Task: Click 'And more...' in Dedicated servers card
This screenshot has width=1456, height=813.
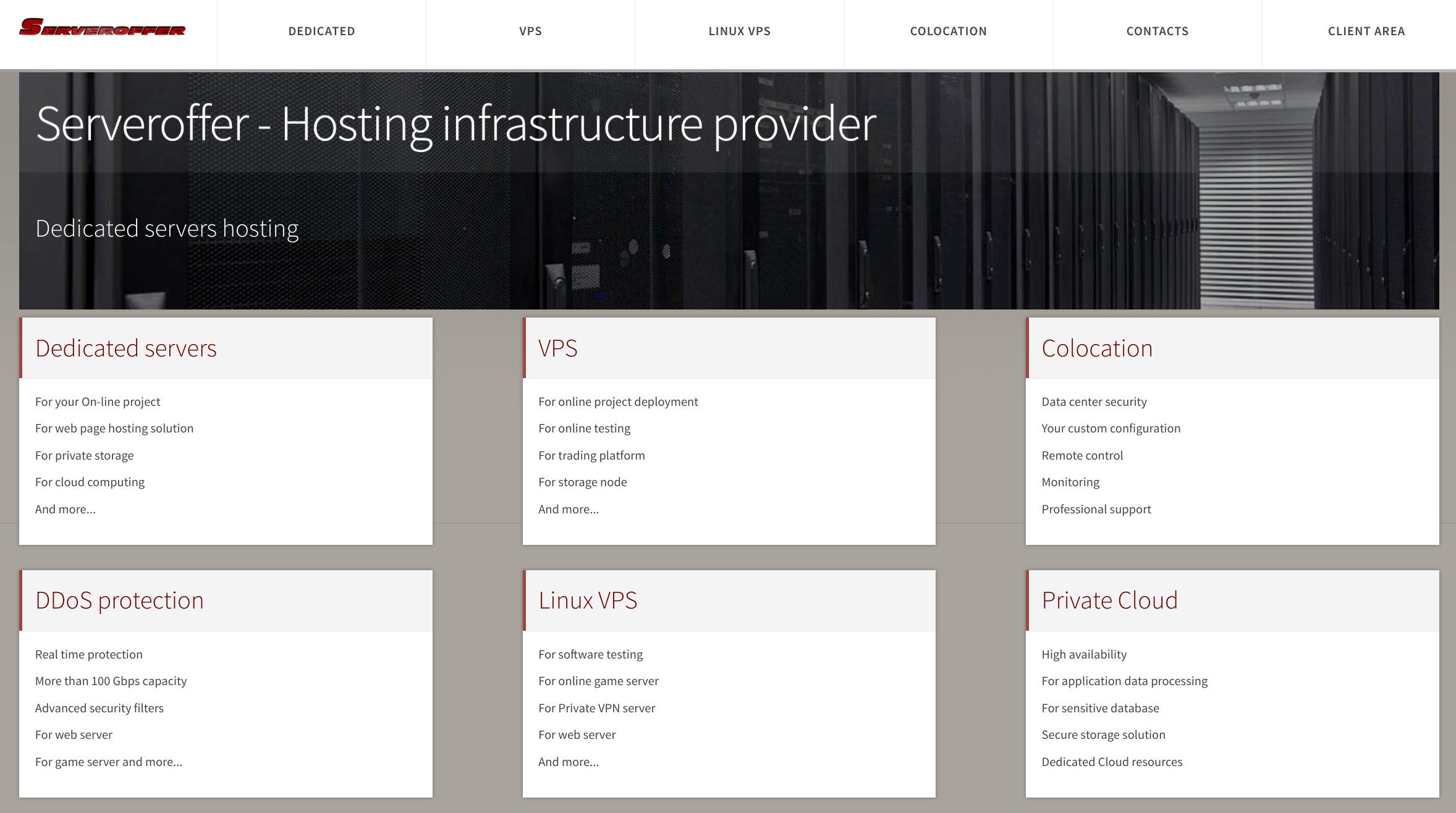Action: (x=66, y=509)
